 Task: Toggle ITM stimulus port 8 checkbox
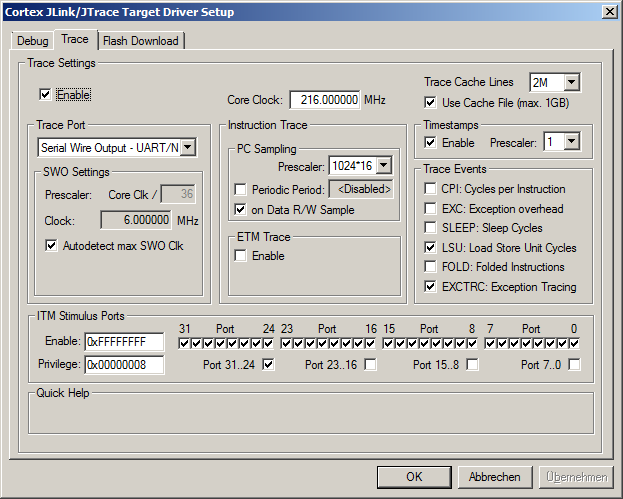click(x=472, y=343)
